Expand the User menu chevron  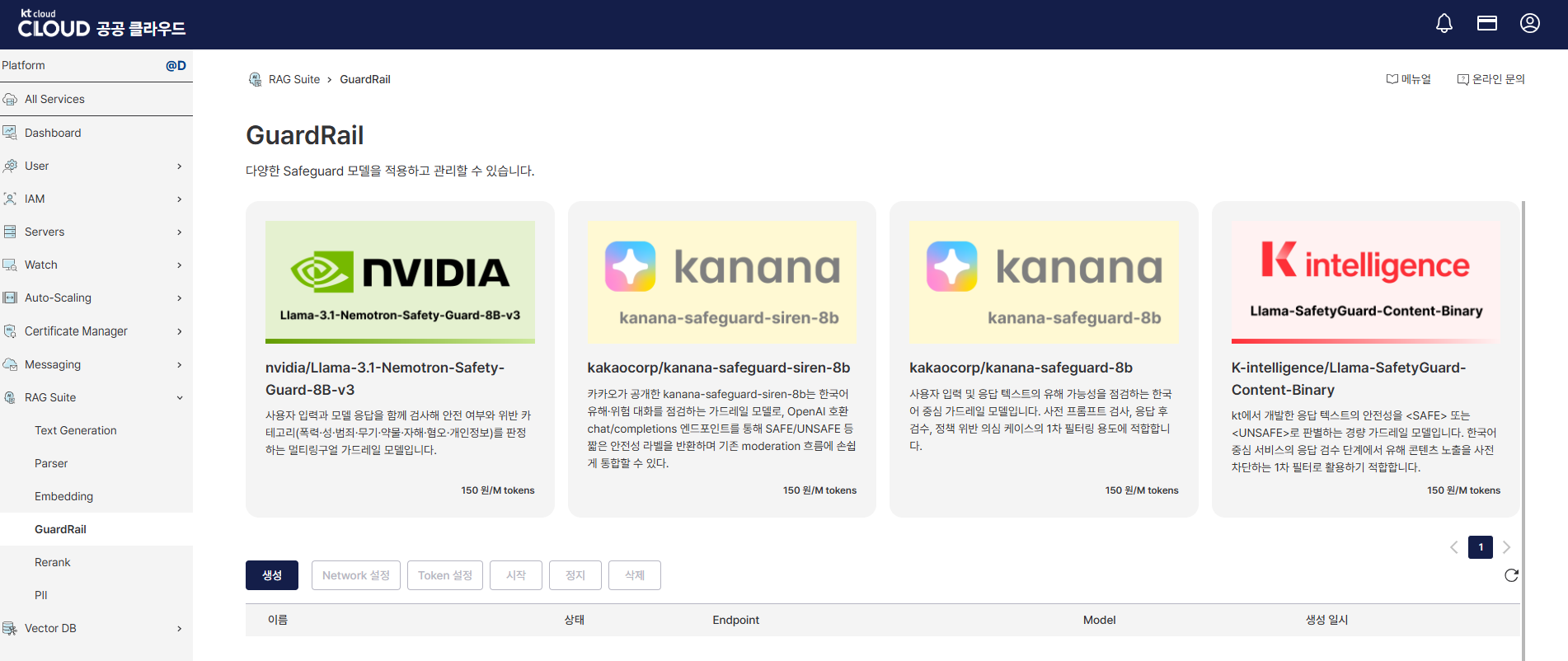[180, 166]
